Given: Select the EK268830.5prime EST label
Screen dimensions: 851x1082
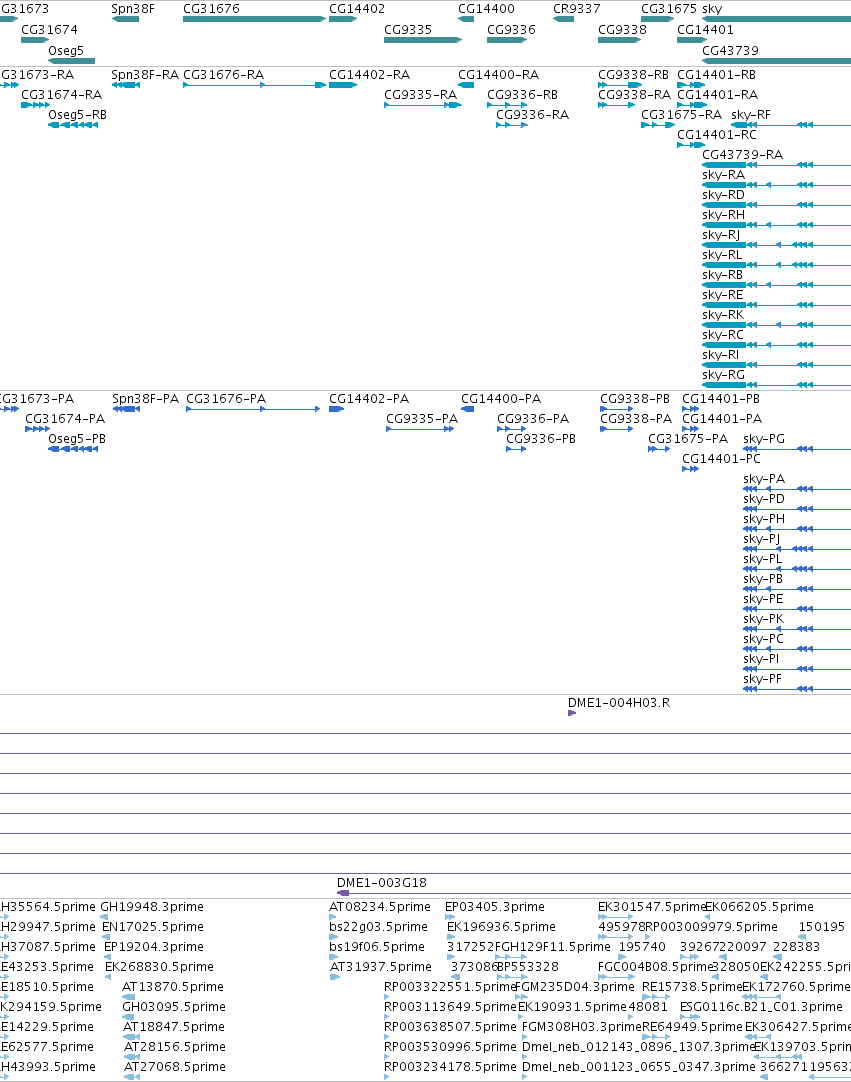Looking at the screenshot, I should tap(159, 967).
